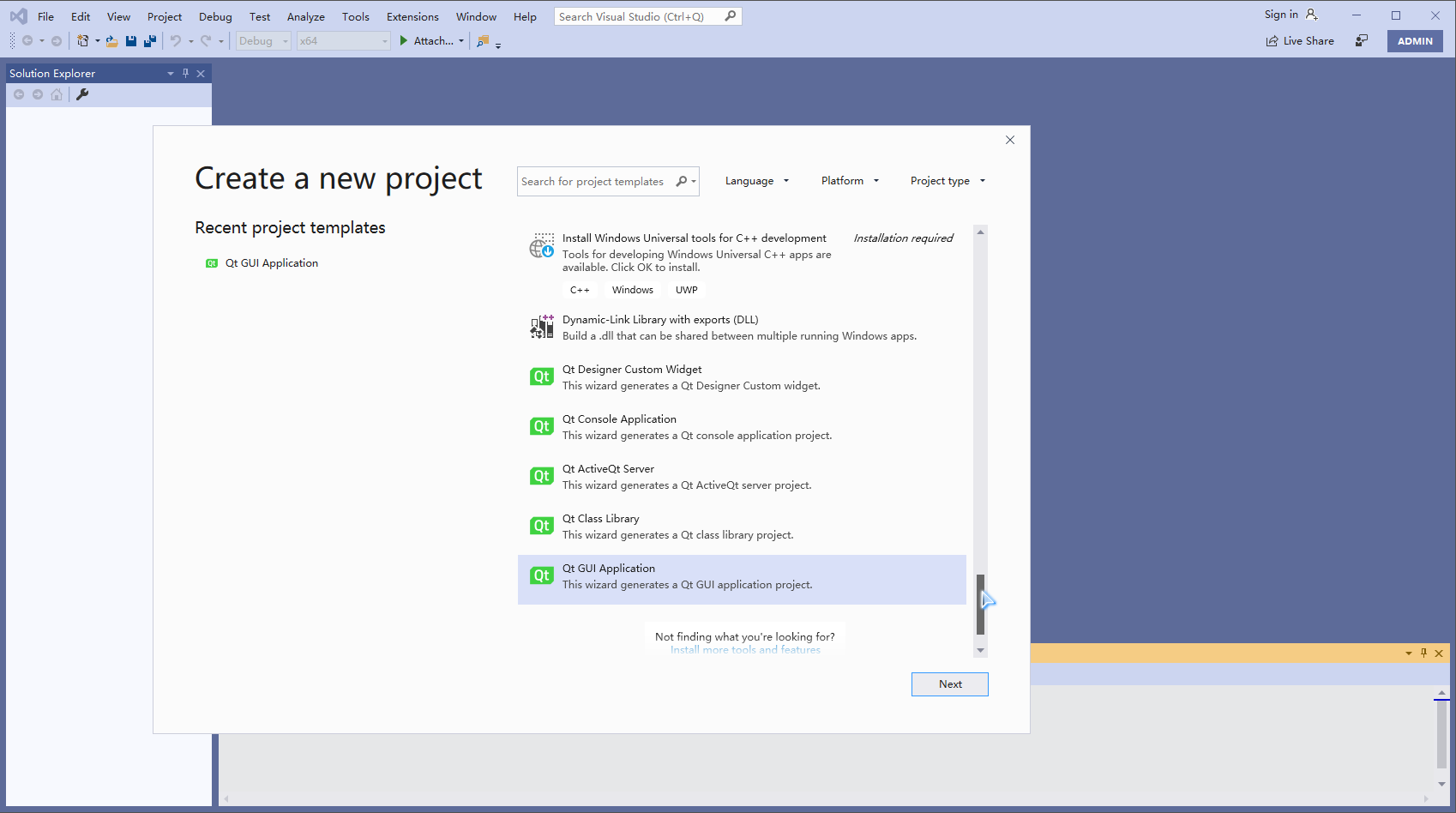Image resolution: width=1456 pixels, height=813 pixels.
Task: Click the Visual Studio logo icon
Action: 18,16
